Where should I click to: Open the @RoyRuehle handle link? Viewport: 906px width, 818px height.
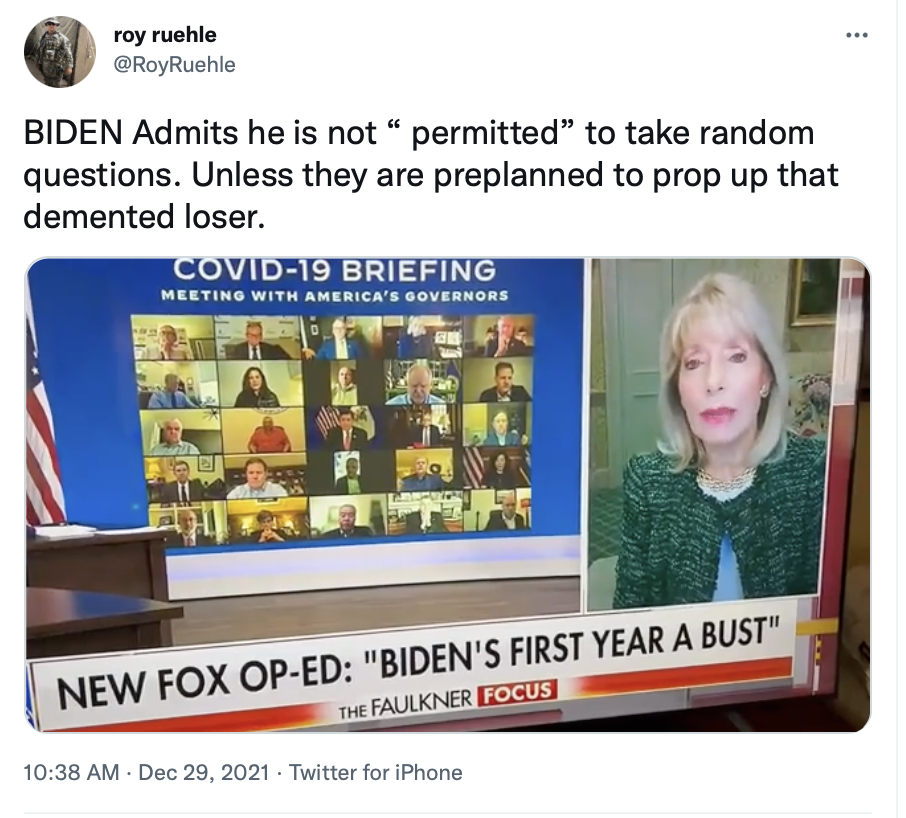point(174,65)
